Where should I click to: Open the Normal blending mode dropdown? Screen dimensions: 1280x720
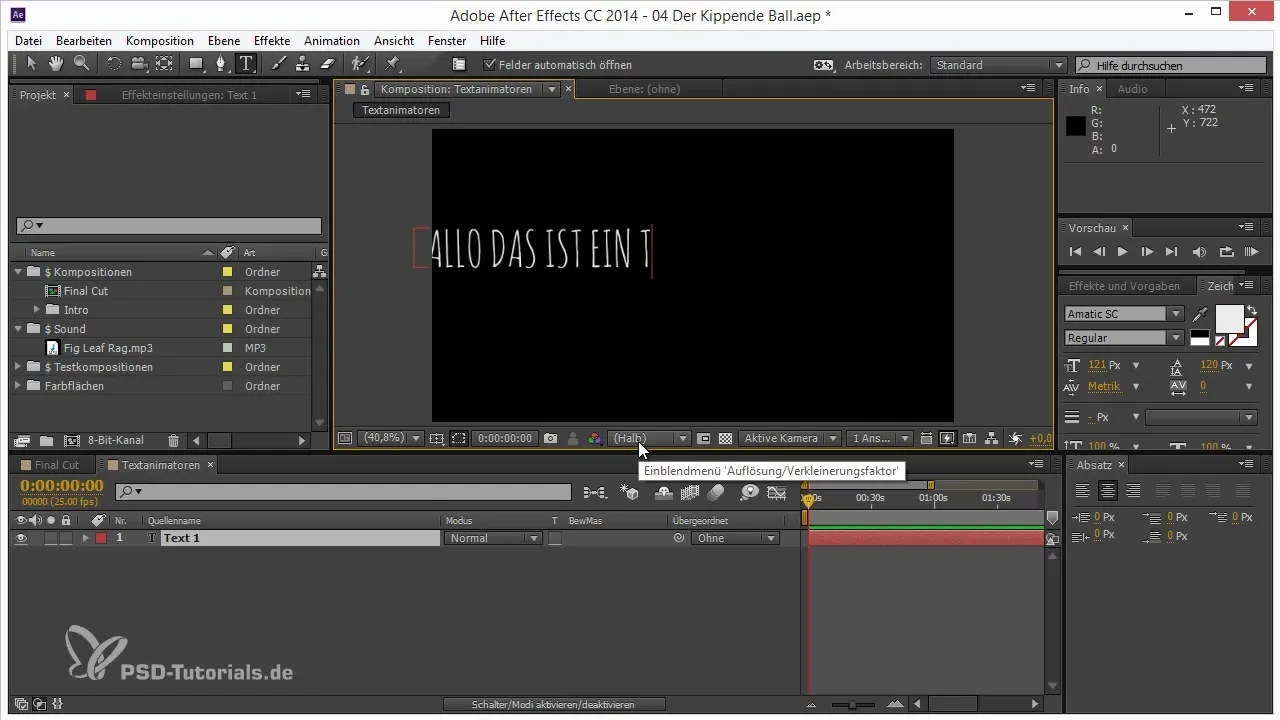click(492, 538)
